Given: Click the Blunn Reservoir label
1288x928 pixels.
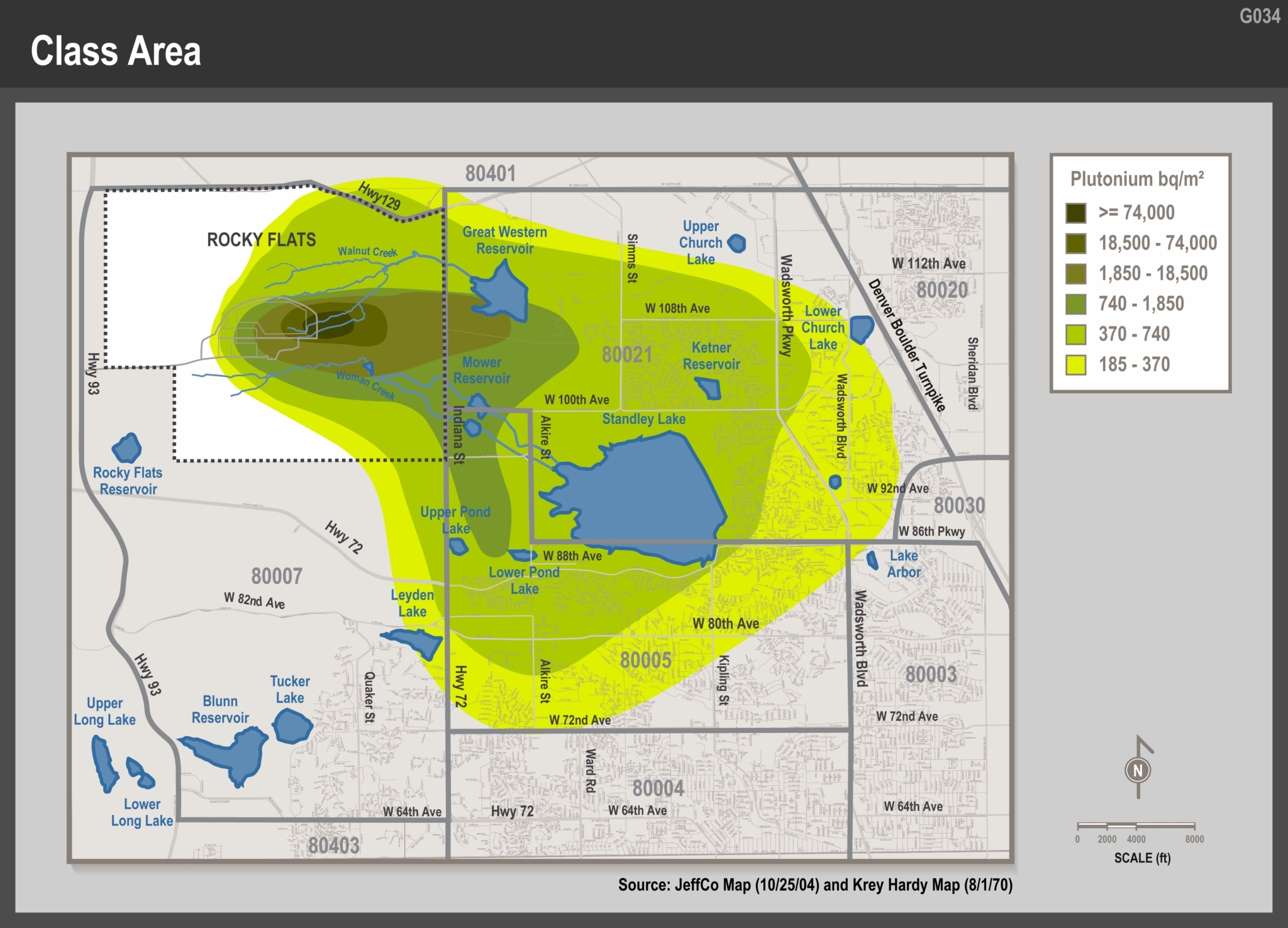Looking at the screenshot, I should click(x=220, y=710).
